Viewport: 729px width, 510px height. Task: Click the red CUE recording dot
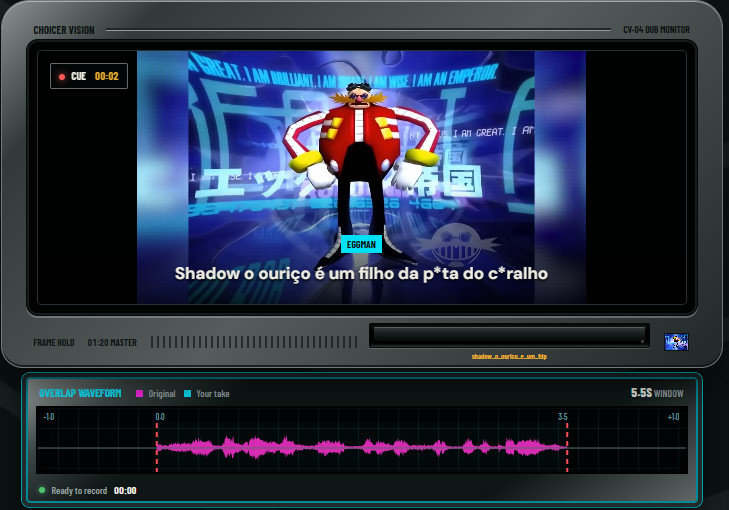tap(62, 77)
